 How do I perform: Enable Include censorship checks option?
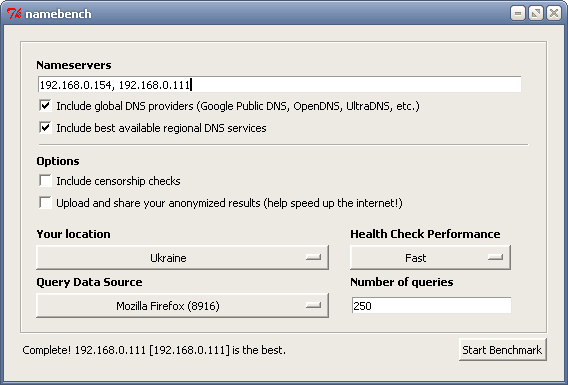(45, 180)
